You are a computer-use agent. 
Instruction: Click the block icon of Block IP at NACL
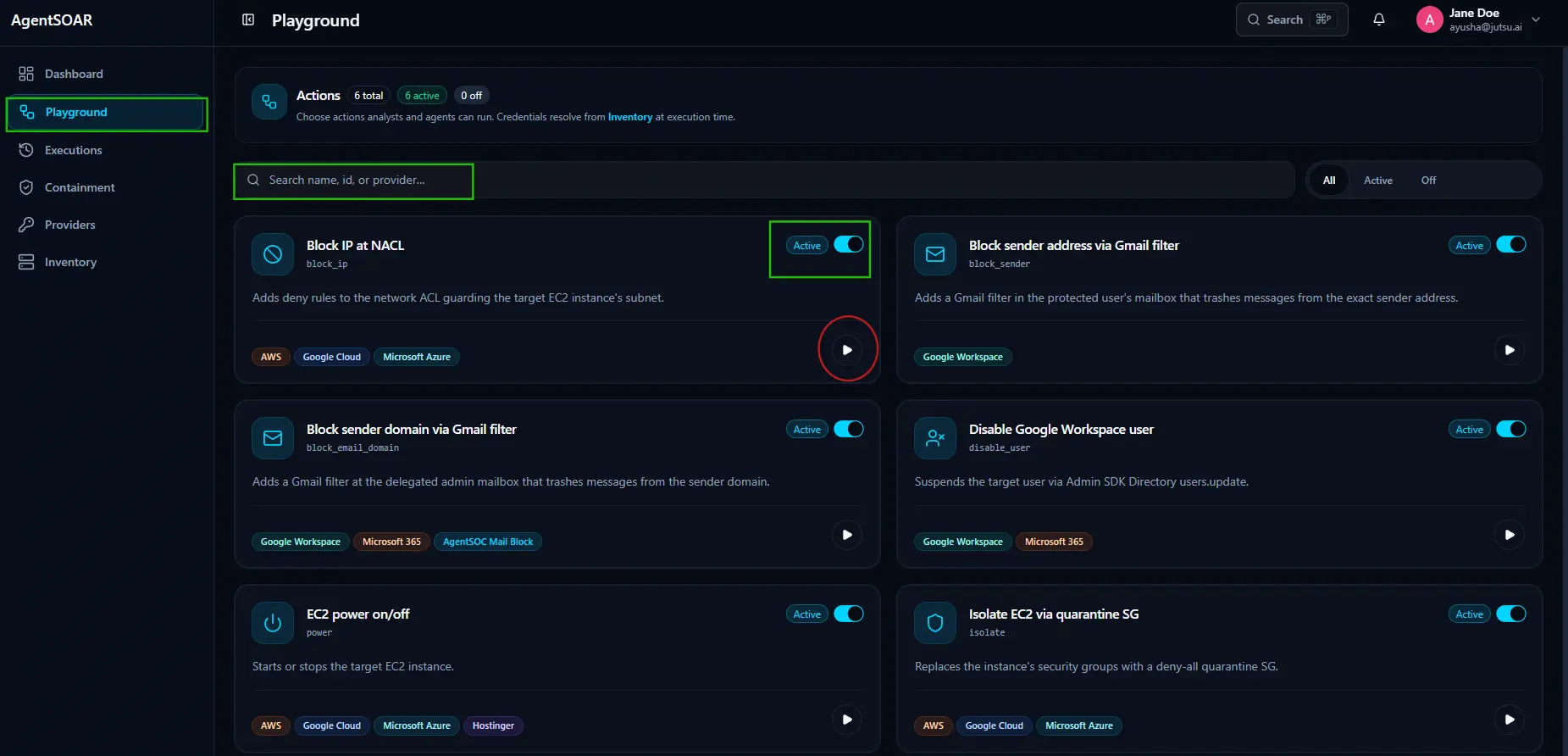(273, 254)
